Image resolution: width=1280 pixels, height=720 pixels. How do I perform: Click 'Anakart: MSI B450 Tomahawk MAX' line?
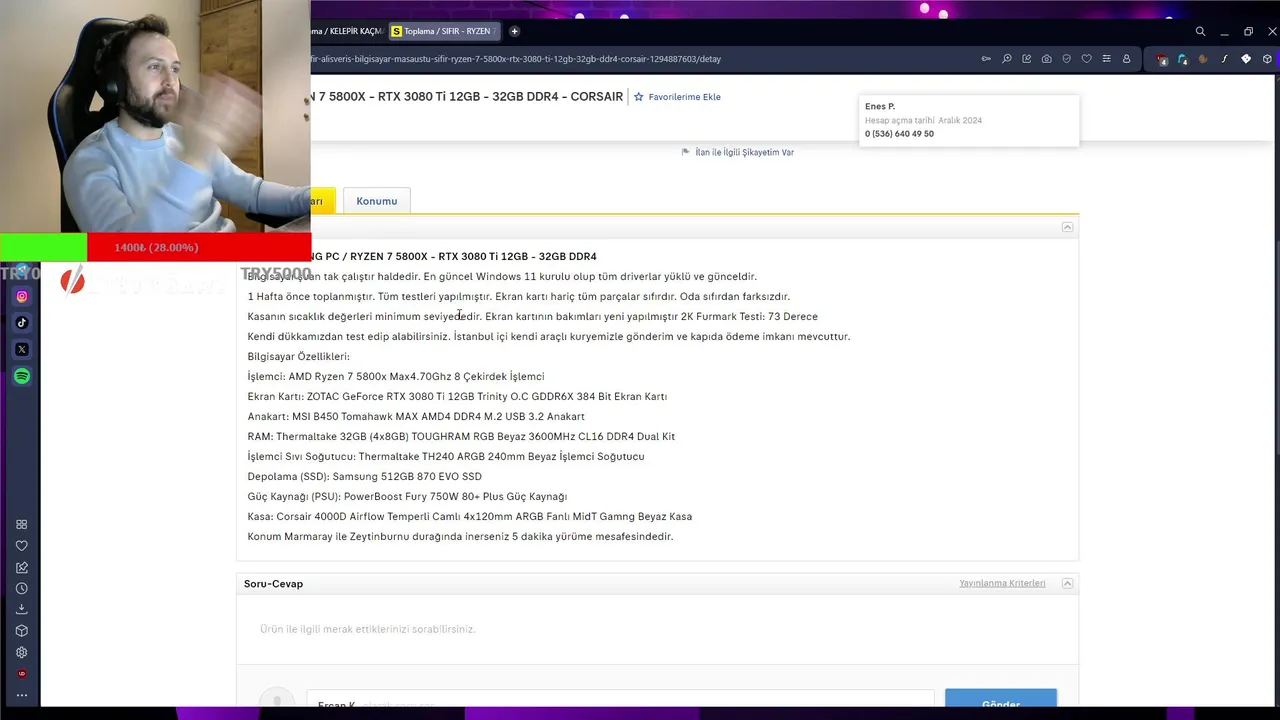[416, 416]
